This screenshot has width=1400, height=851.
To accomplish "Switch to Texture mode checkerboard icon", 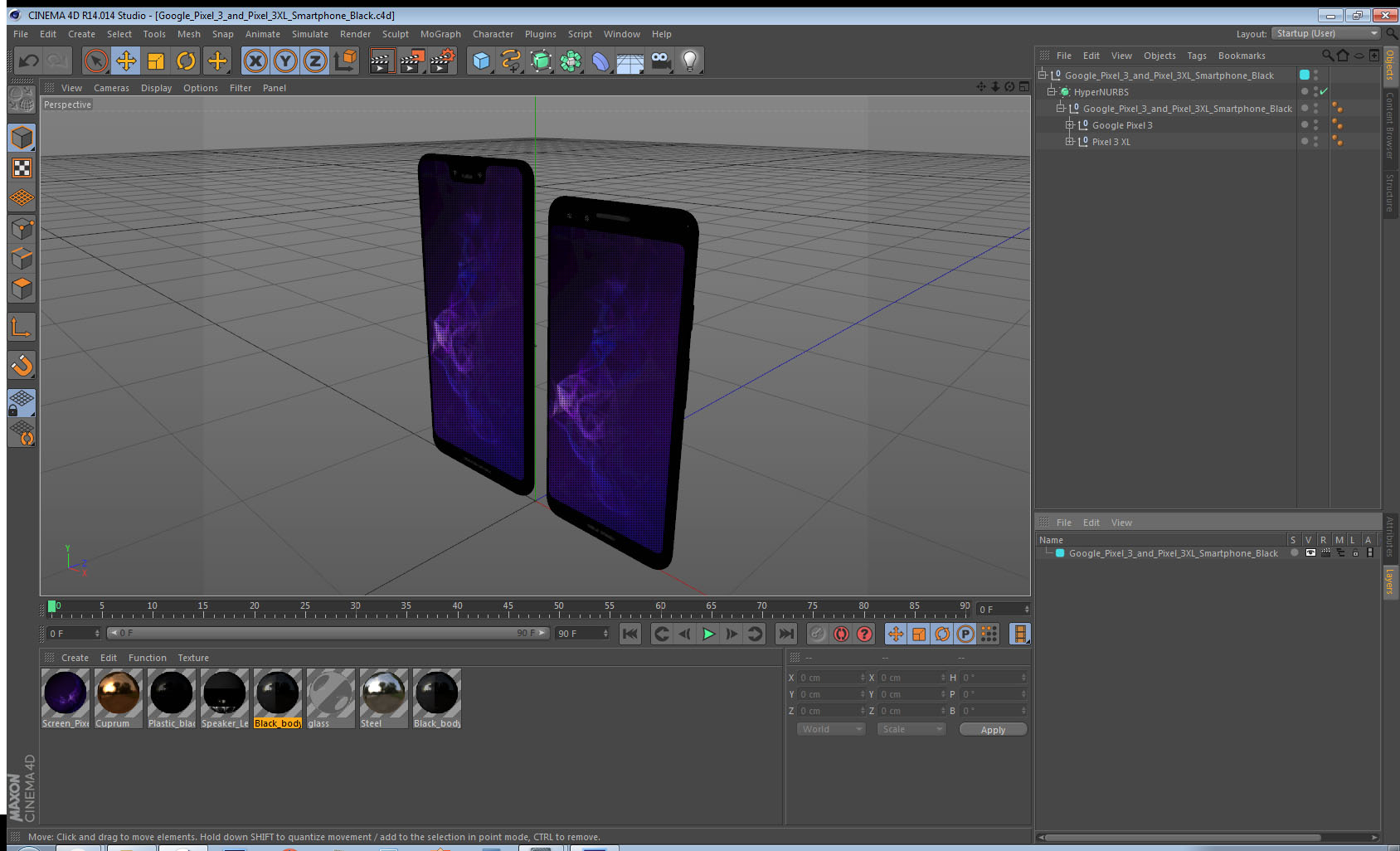I will pos(22,168).
